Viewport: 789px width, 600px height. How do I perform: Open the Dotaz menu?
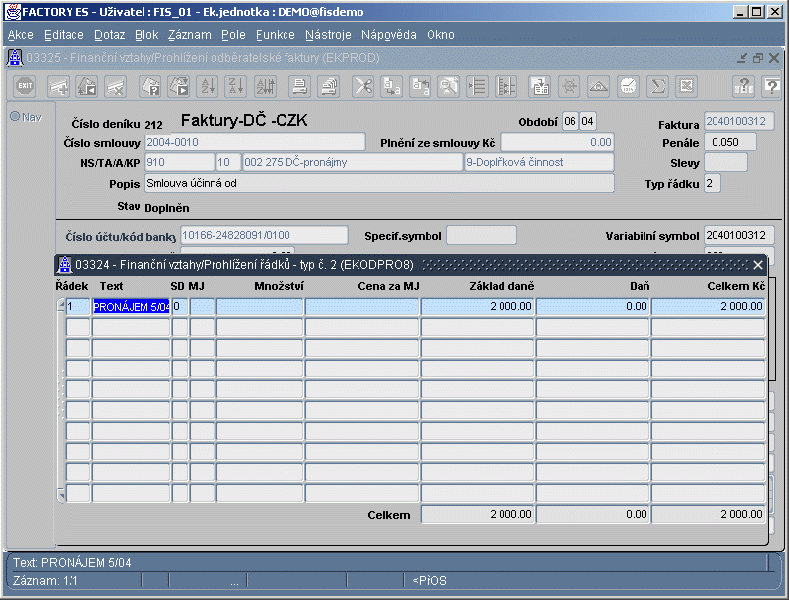pyautogui.click(x=110, y=35)
